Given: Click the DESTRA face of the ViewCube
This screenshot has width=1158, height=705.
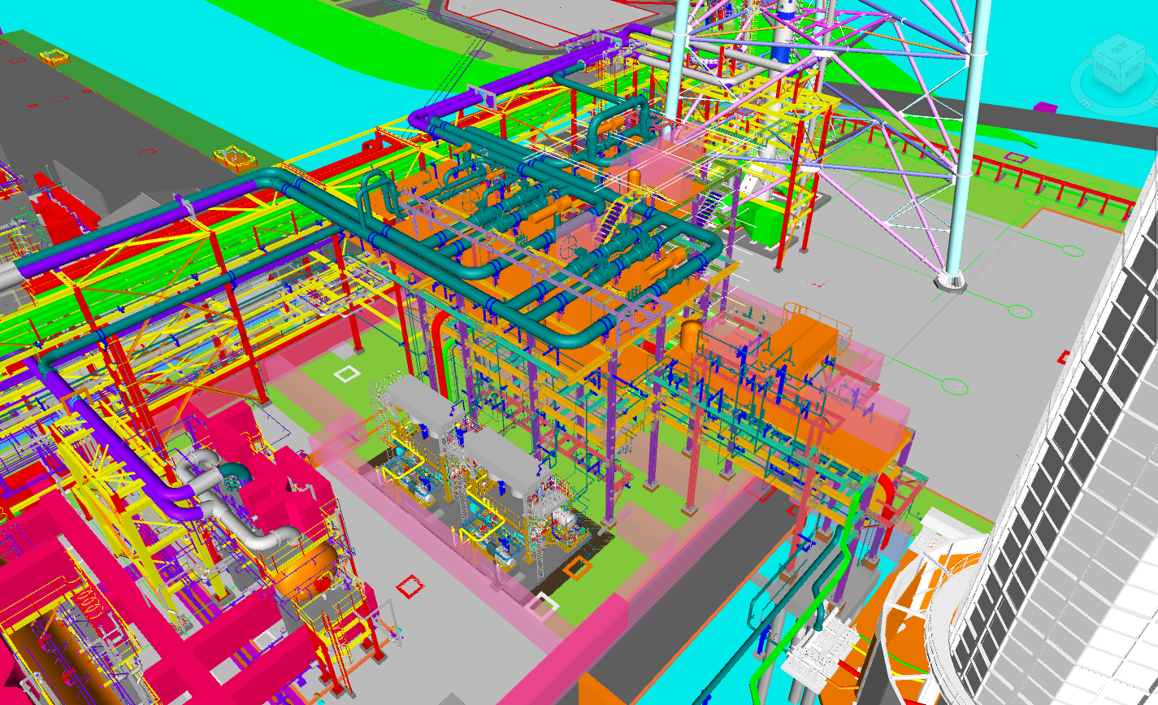Looking at the screenshot, I should click(x=1106, y=70).
